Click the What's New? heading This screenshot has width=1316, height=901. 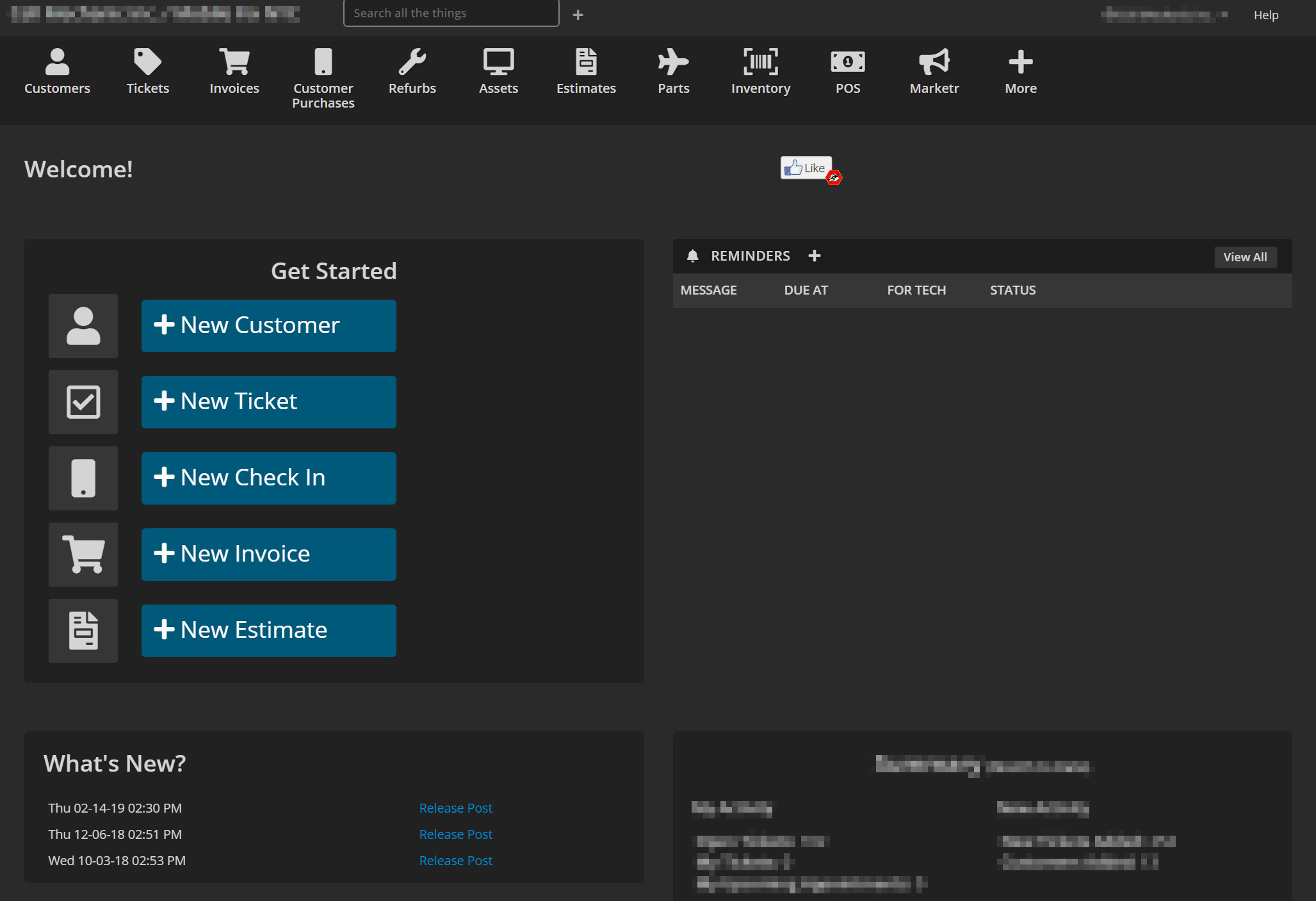pos(115,763)
